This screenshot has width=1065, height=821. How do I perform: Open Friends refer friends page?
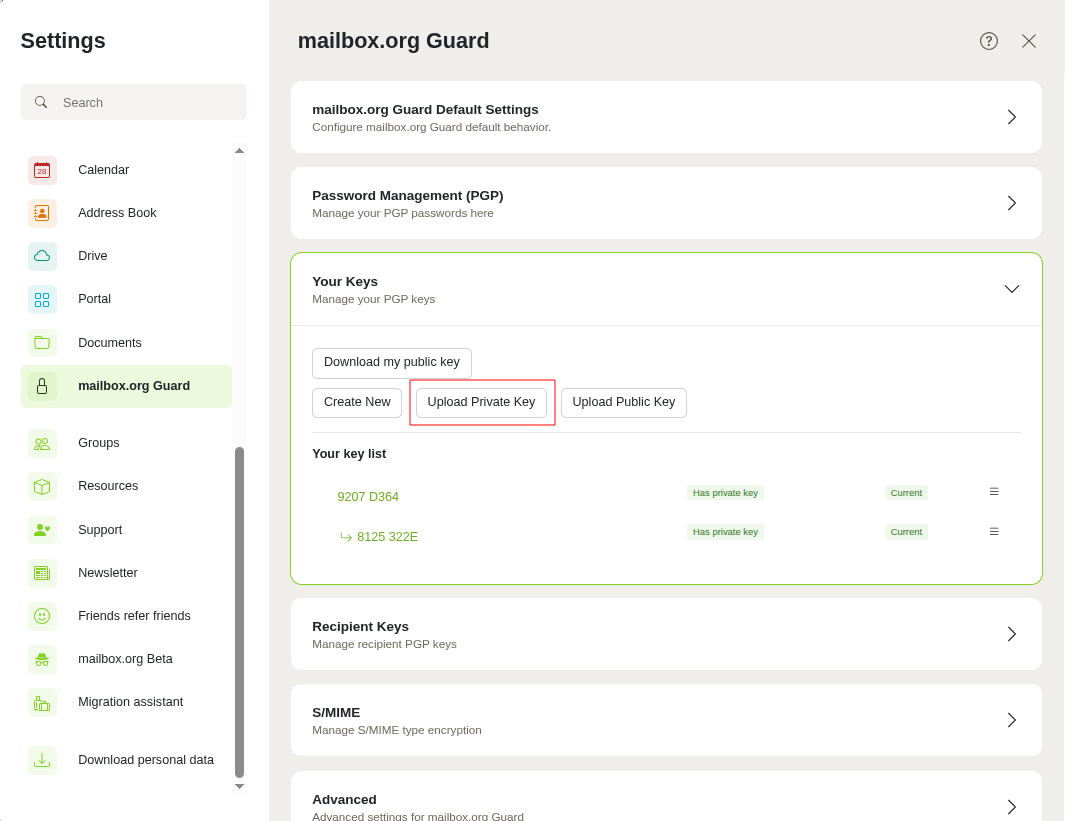(126, 616)
